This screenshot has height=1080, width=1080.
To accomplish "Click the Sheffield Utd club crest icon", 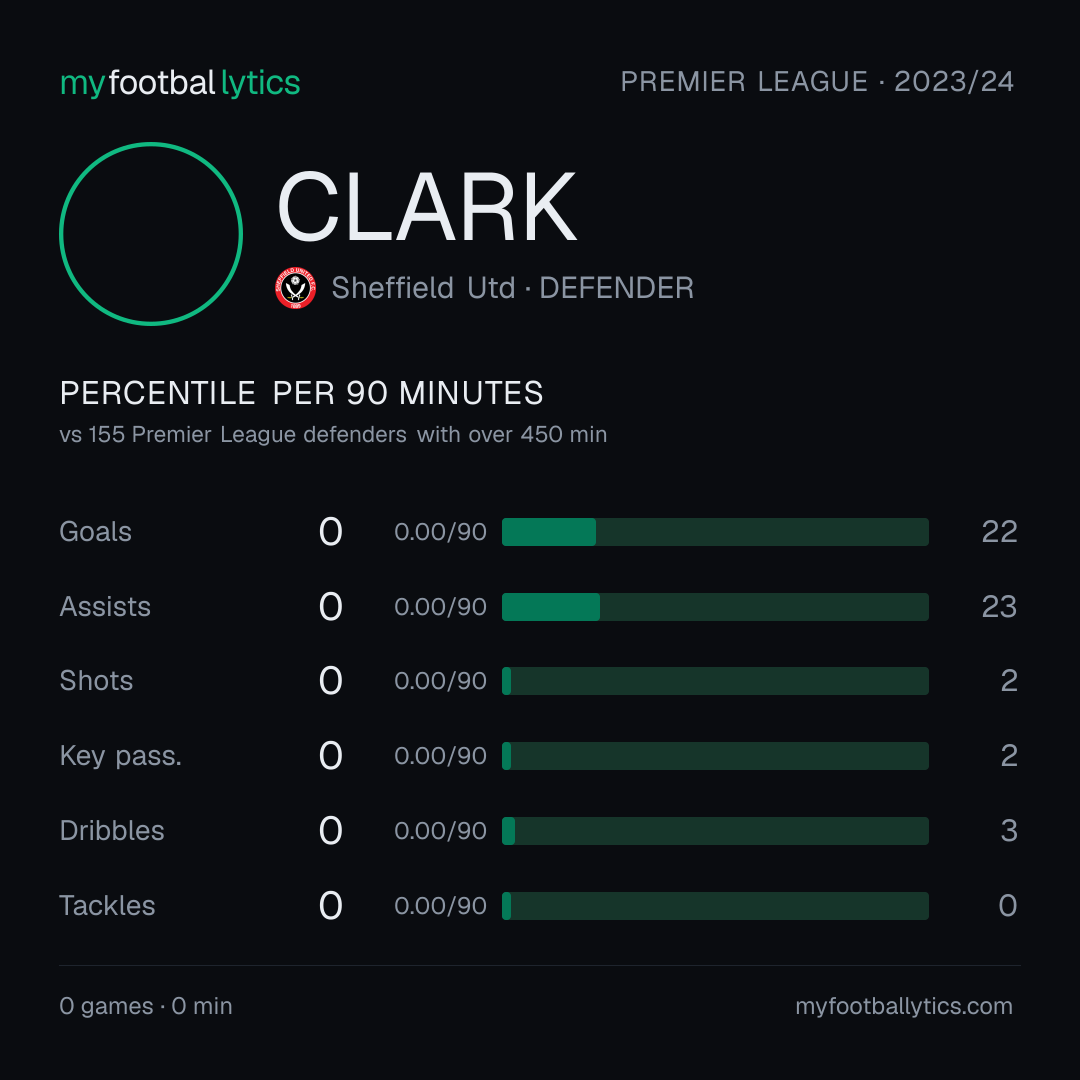I will 295,288.
